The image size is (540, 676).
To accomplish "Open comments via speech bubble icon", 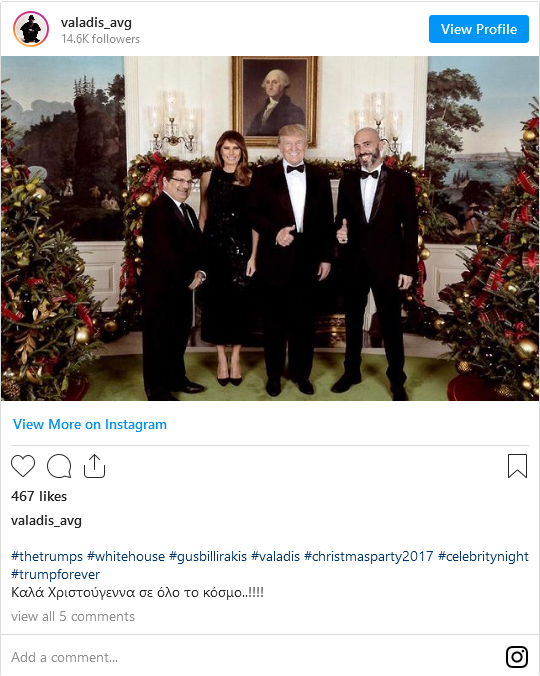I will point(59,466).
